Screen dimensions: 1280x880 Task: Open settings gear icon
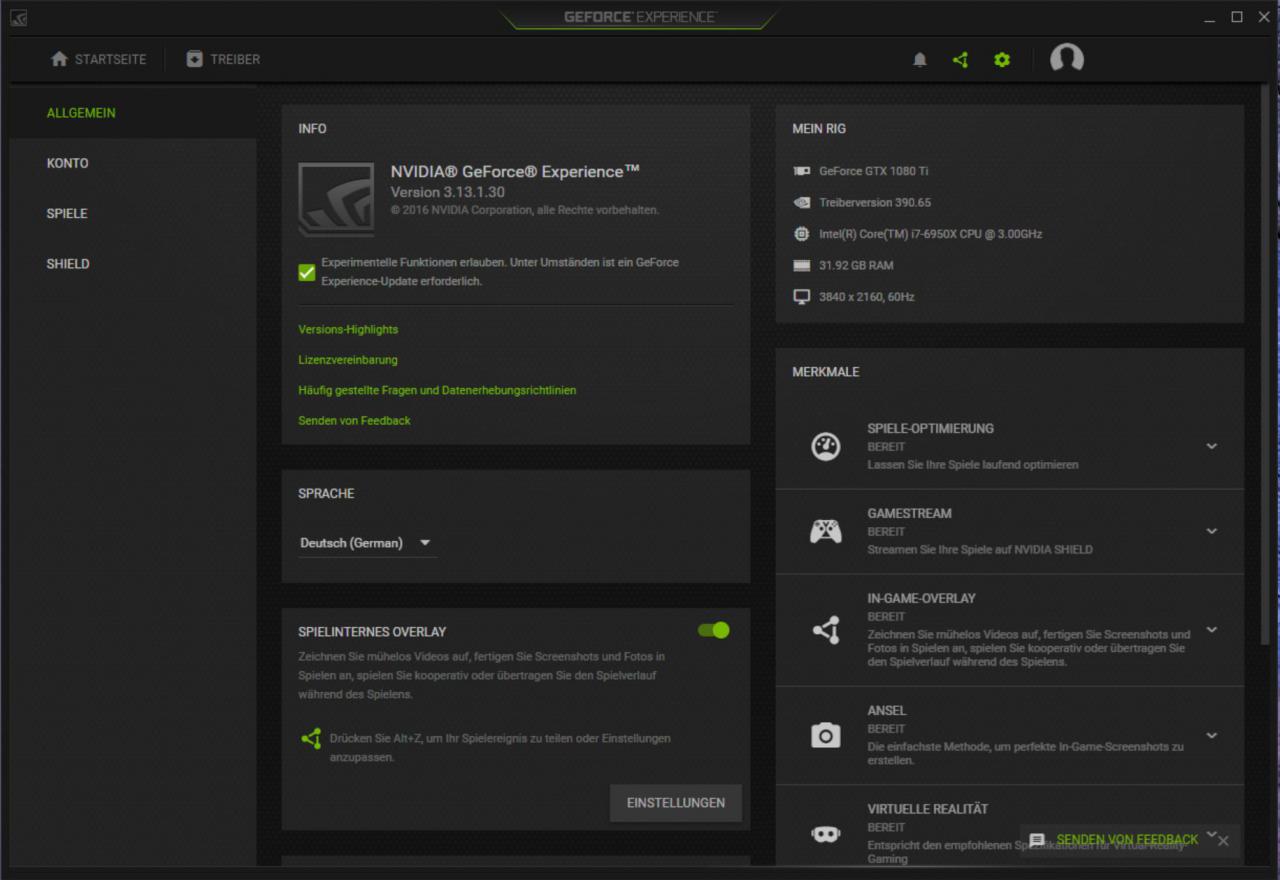click(x=1002, y=60)
